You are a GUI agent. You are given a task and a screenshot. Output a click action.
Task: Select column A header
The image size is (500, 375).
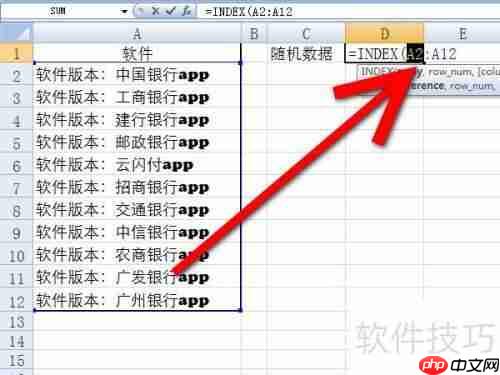point(137,33)
